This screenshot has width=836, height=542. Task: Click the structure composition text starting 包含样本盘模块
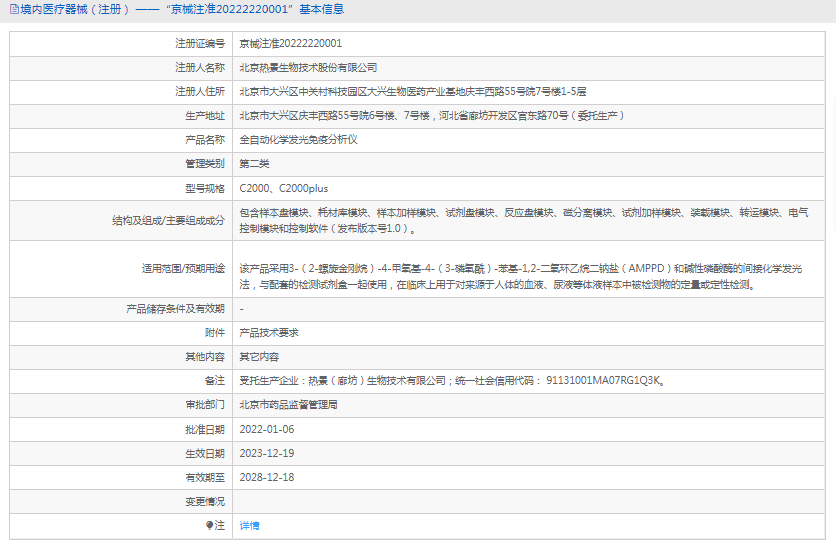524,221
